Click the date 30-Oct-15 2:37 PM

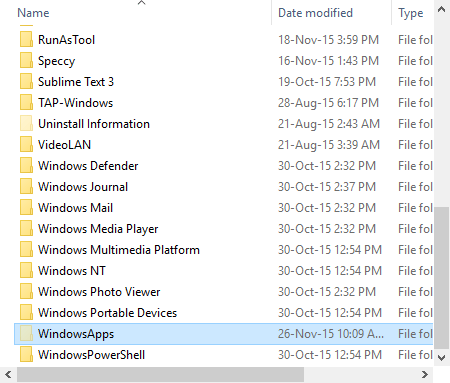point(327,187)
